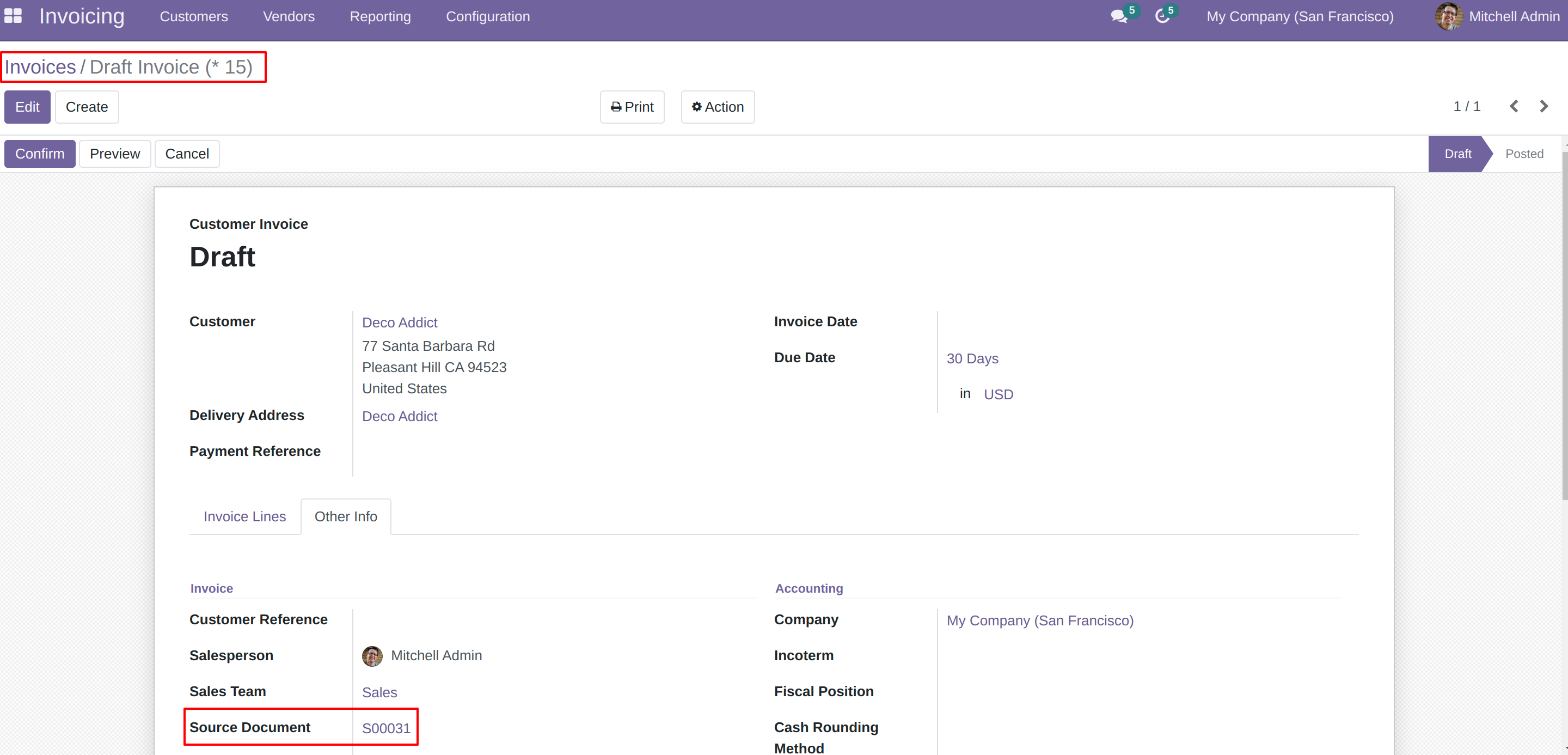Open the conversations chat bubble icon
The image size is (1568, 755).
1119,16
